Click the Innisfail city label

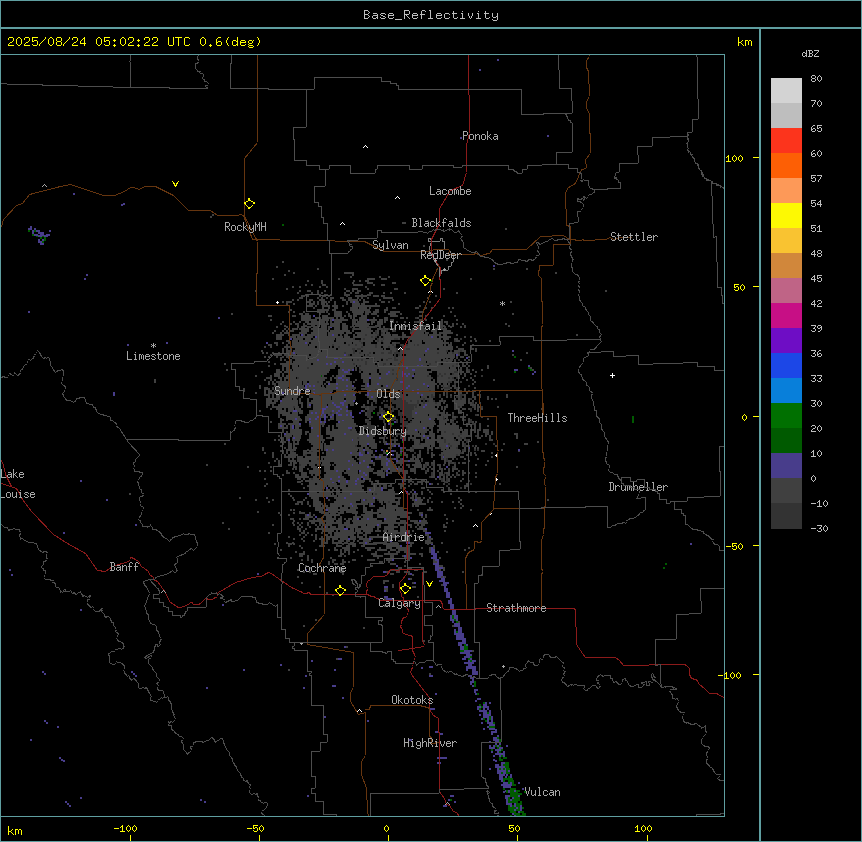click(415, 326)
